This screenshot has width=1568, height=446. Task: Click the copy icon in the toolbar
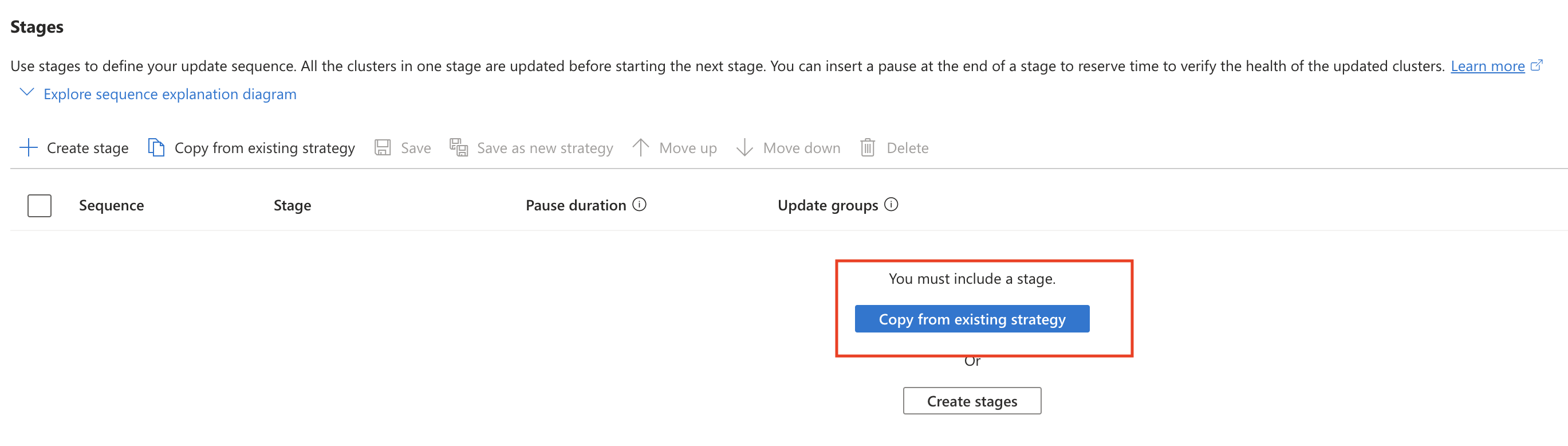pyautogui.click(x=156, y=148)
